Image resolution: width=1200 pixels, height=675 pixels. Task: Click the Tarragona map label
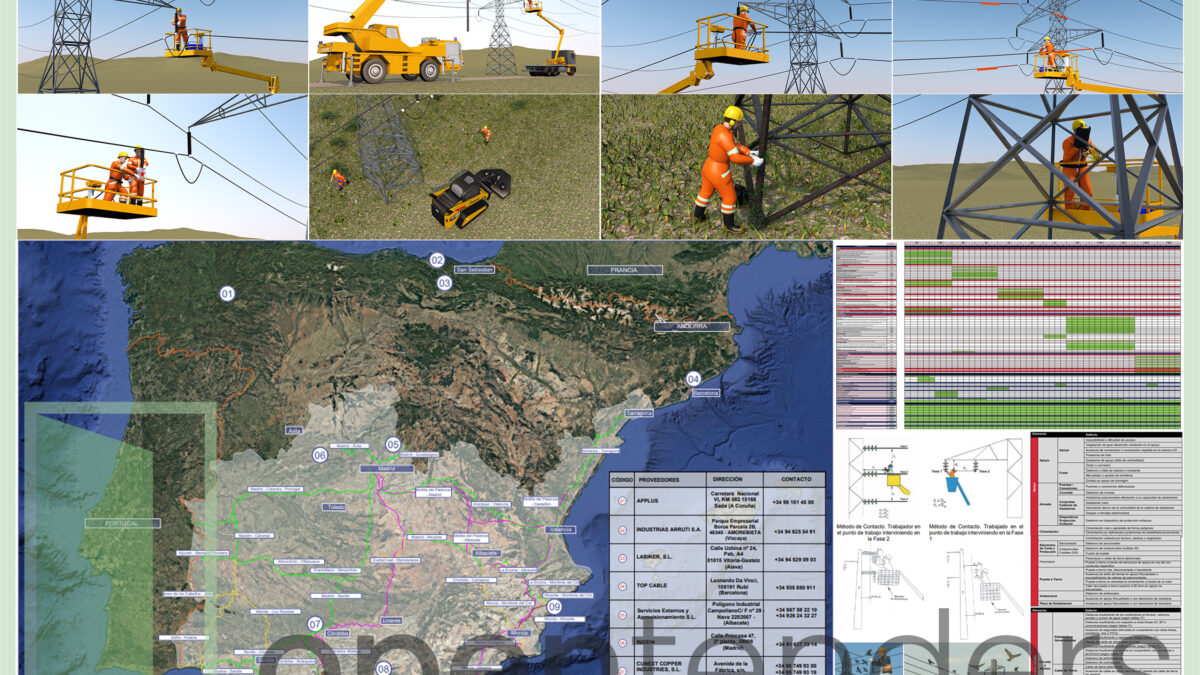638,413
